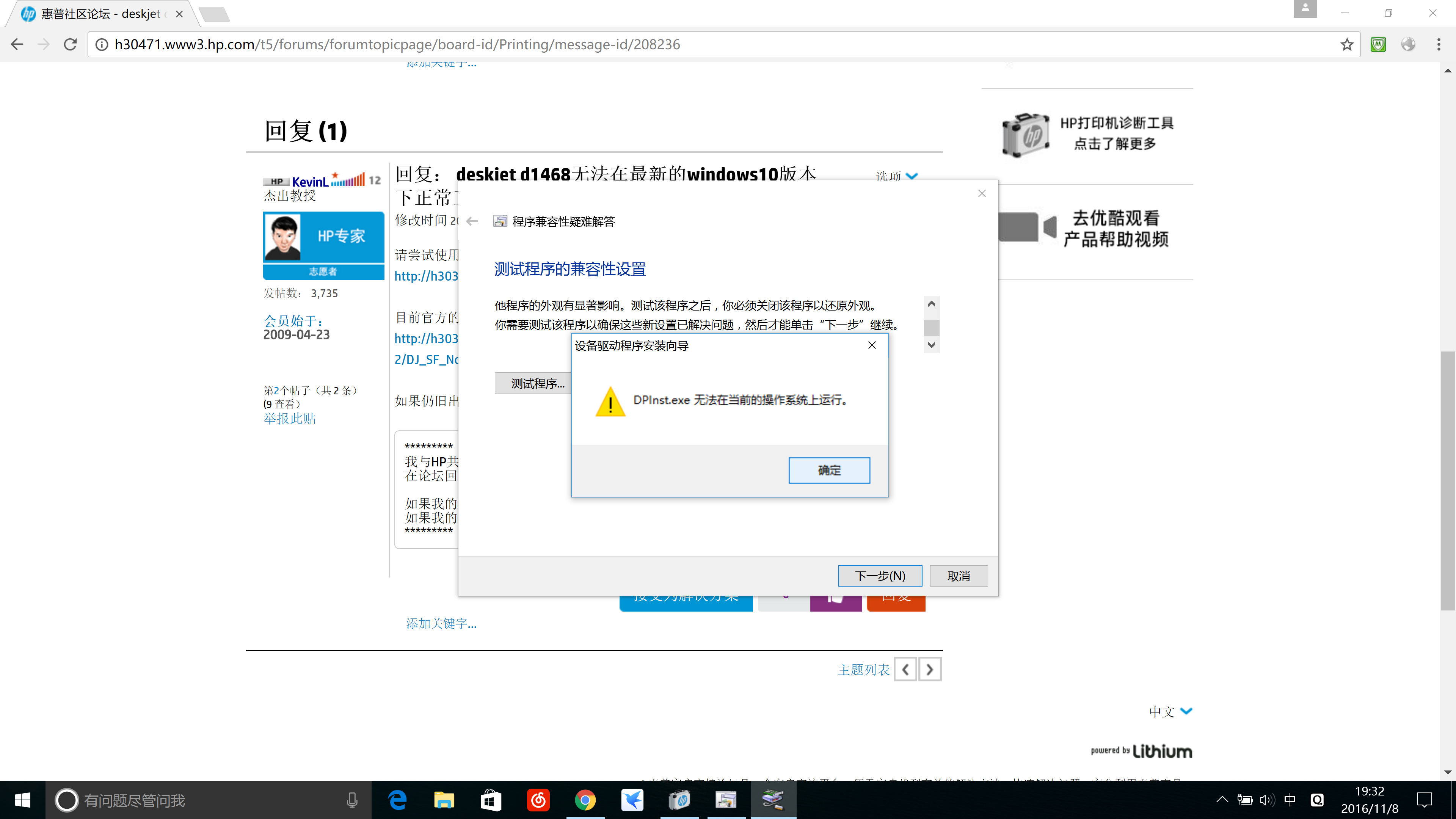
Task: Click 举报此贴 link
Action: (x=289, y=418)
